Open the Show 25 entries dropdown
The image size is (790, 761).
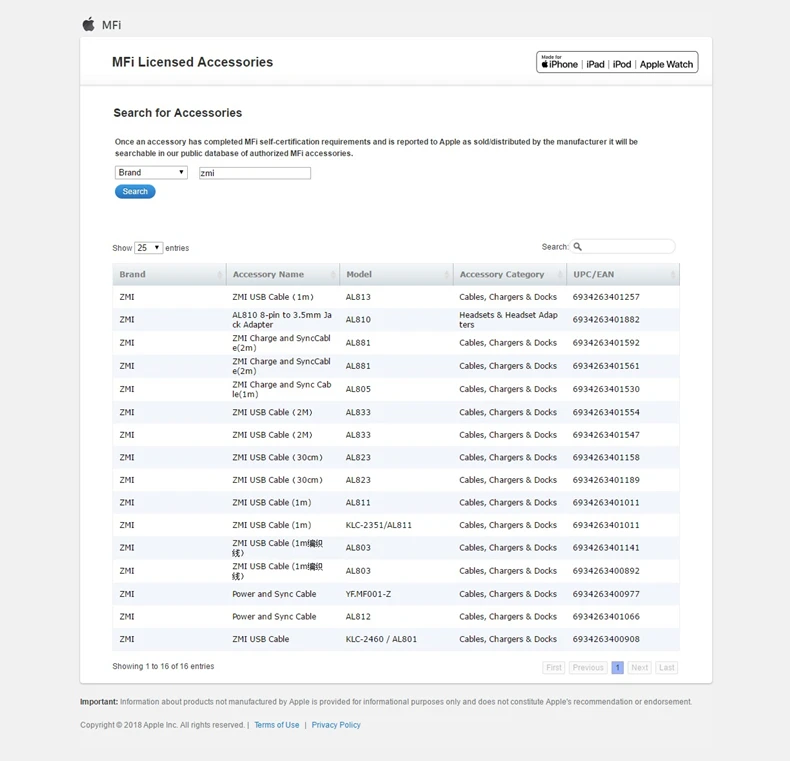click(x=149, y=247)
